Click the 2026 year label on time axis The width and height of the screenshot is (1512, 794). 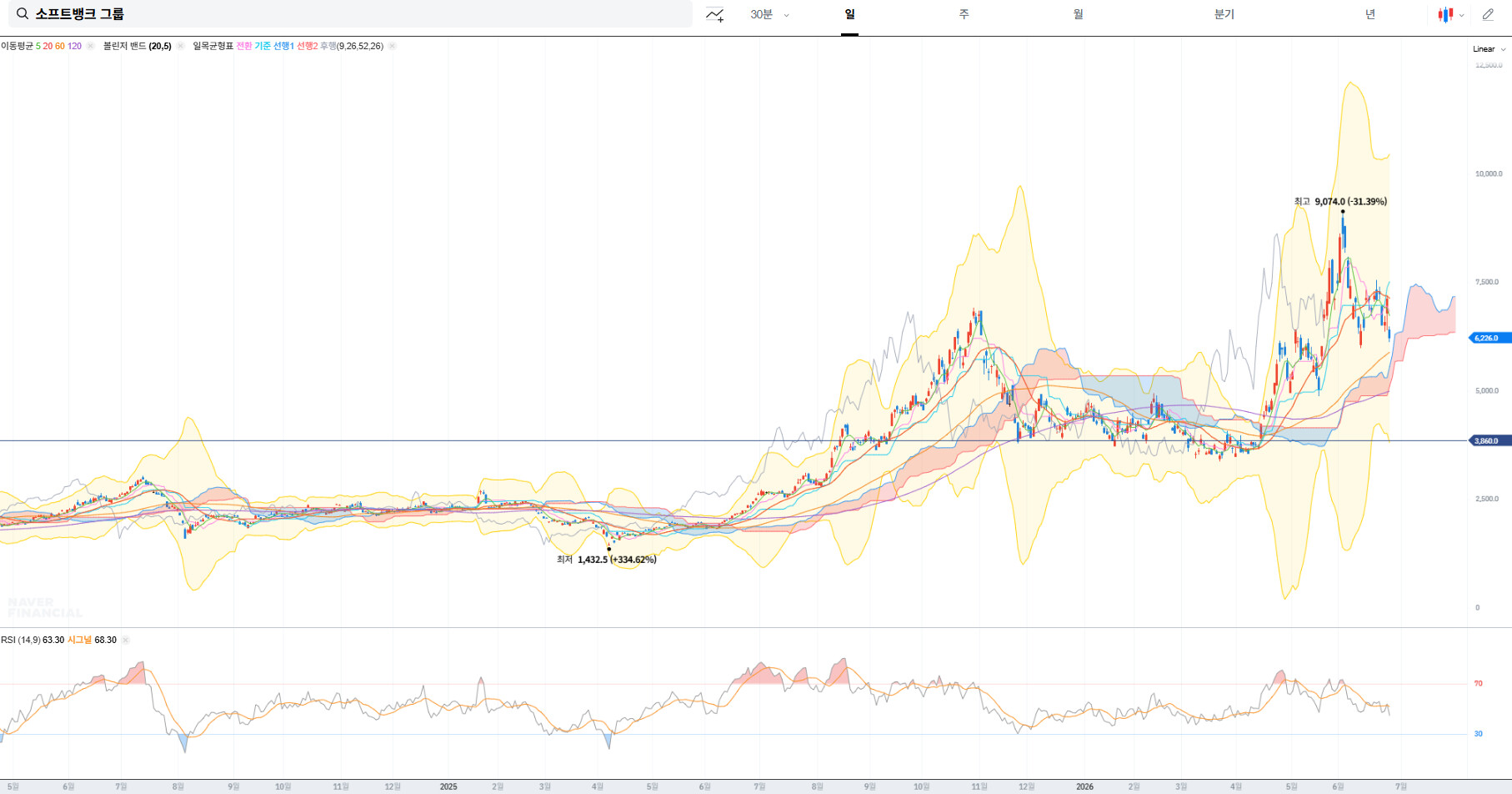pyautogui.click(x=1084, y=786)
